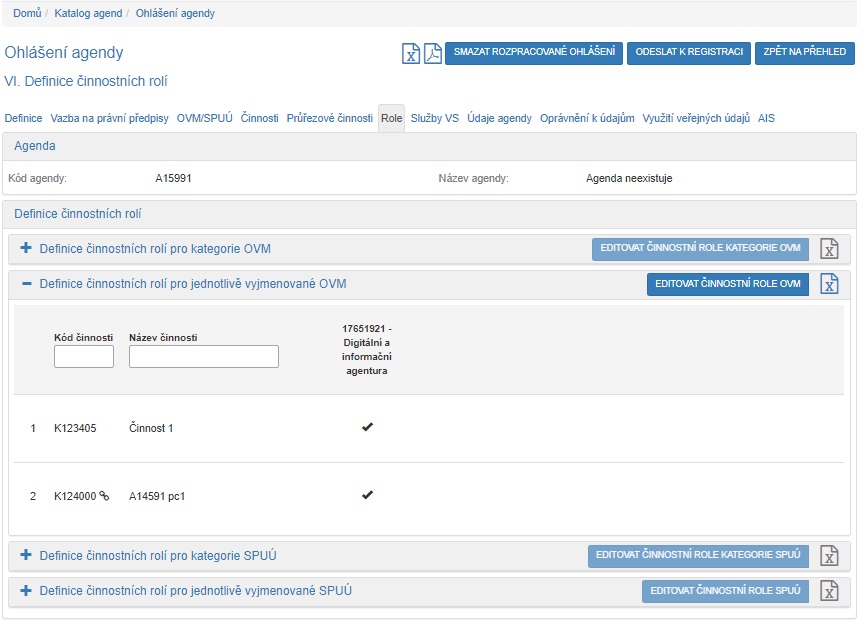Export SPUÚ category roles to Excel

829,556
